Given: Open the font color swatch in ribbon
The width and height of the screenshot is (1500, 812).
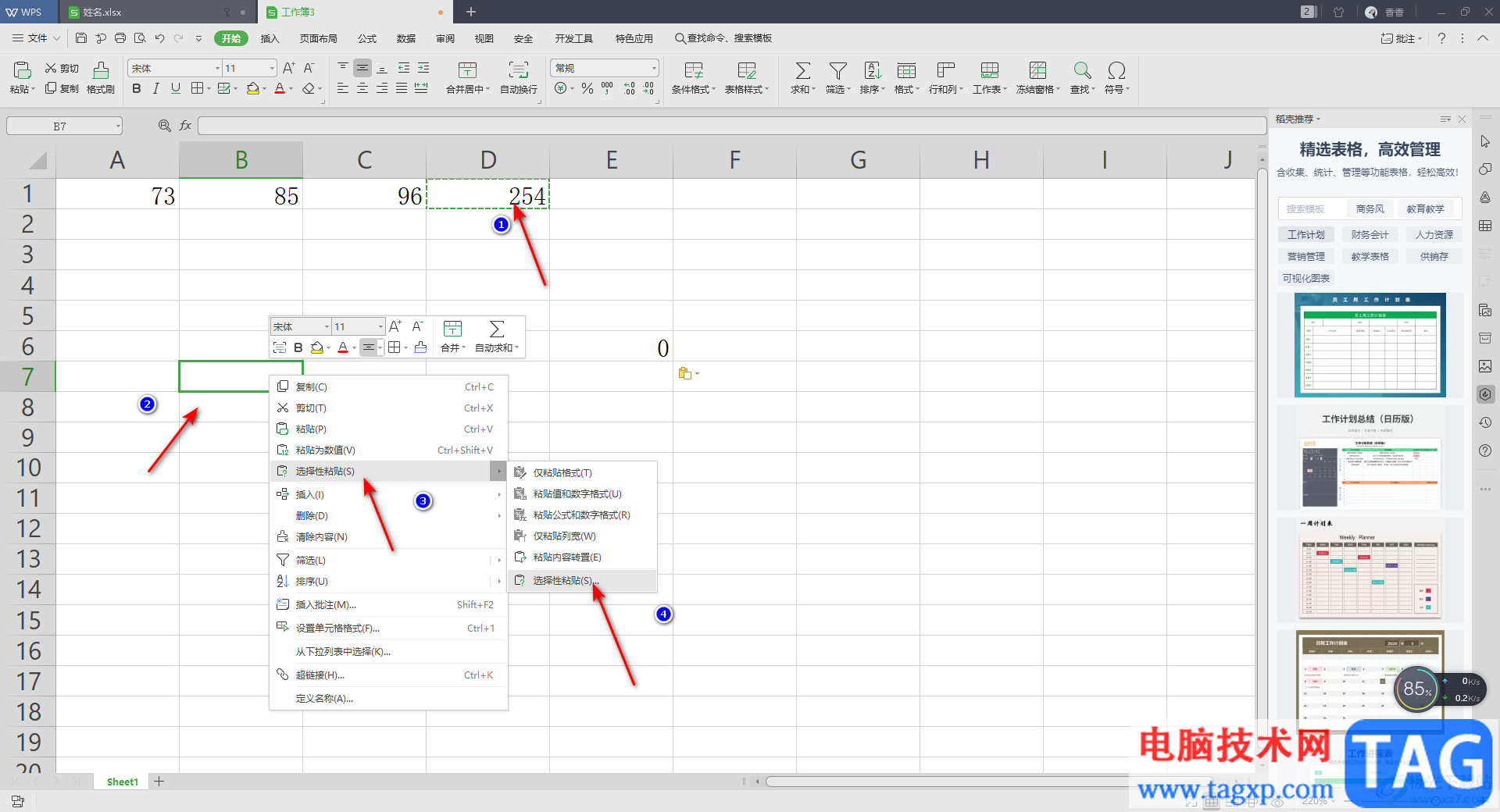Looking at the screenshot, I should [280, 89].
